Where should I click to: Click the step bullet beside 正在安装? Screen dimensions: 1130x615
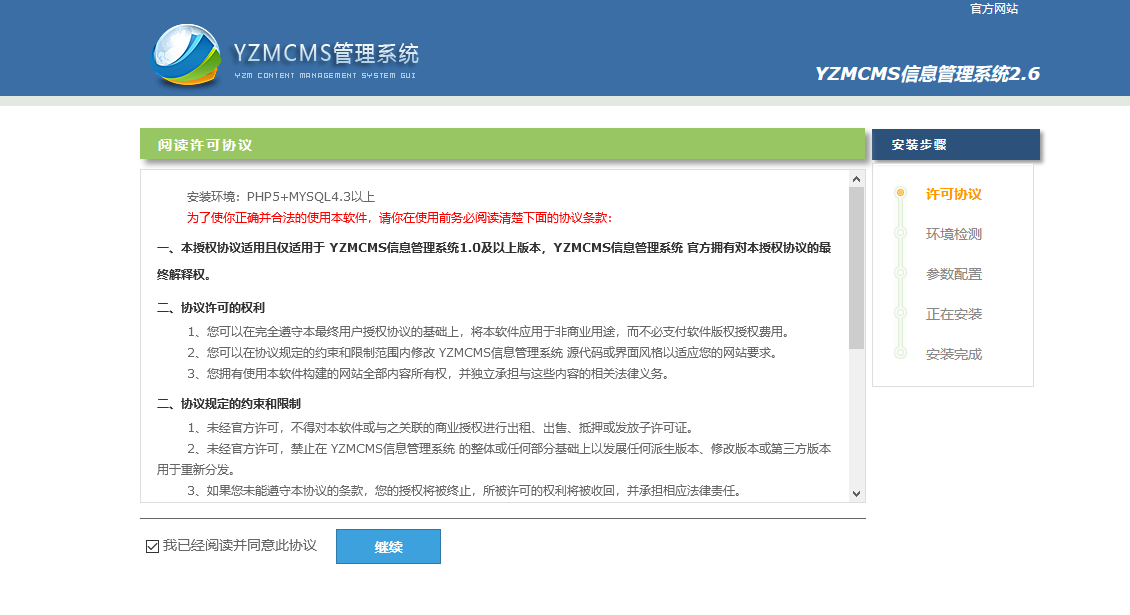pos(900,314)
